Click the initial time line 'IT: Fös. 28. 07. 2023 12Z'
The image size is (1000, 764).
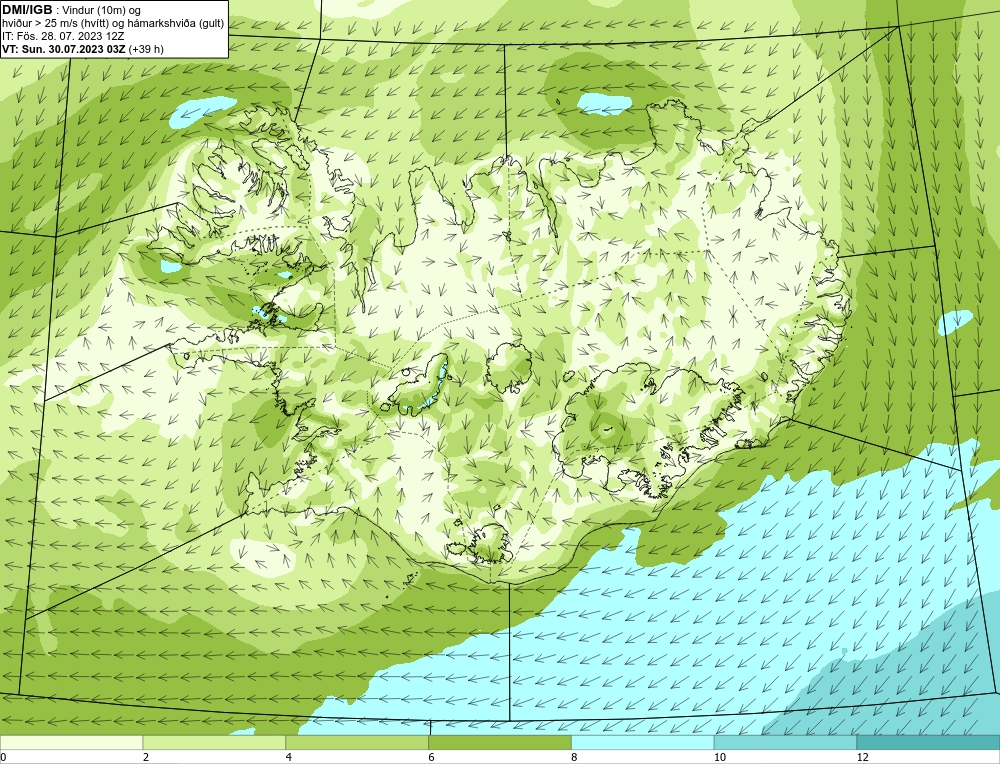[x=62, y=36]
